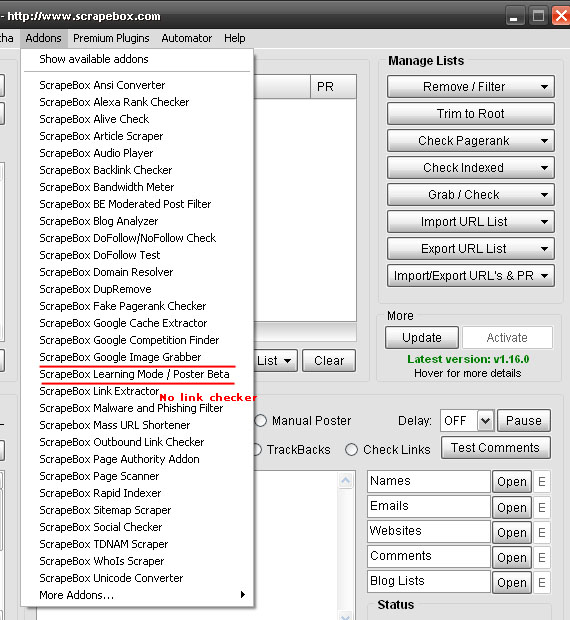Open the Premium Plugins menu
Image resolution: width=570 pixels, height=620 pixels.
tap(111, 38)
